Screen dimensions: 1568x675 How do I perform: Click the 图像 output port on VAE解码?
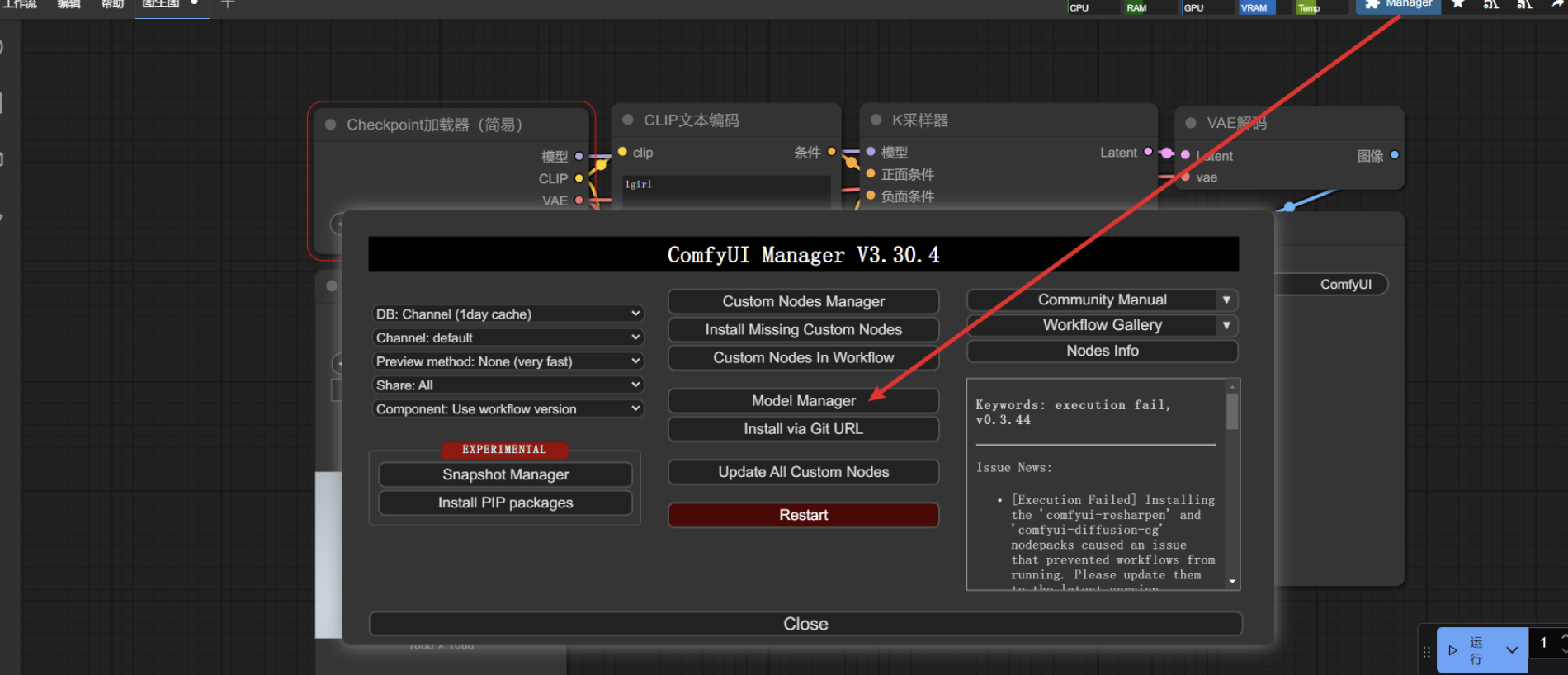point(1395,155)
